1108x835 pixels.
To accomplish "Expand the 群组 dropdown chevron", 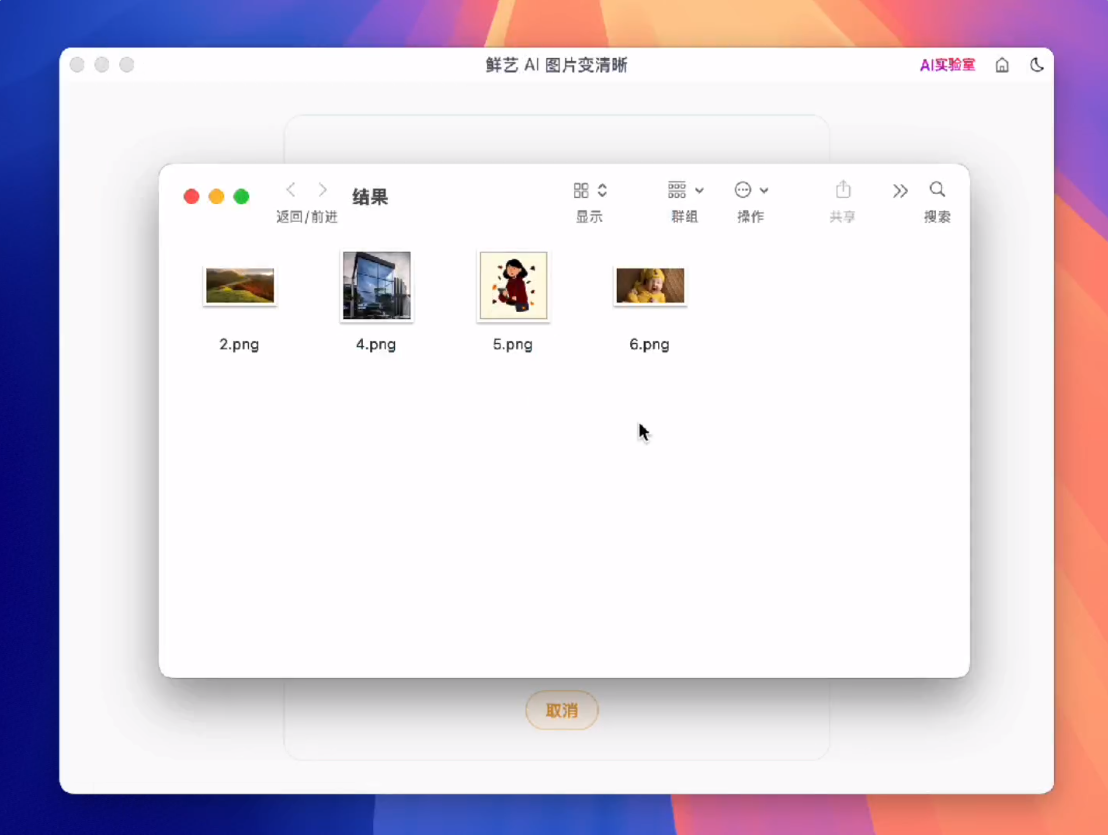I will click(x=699, y=191).
